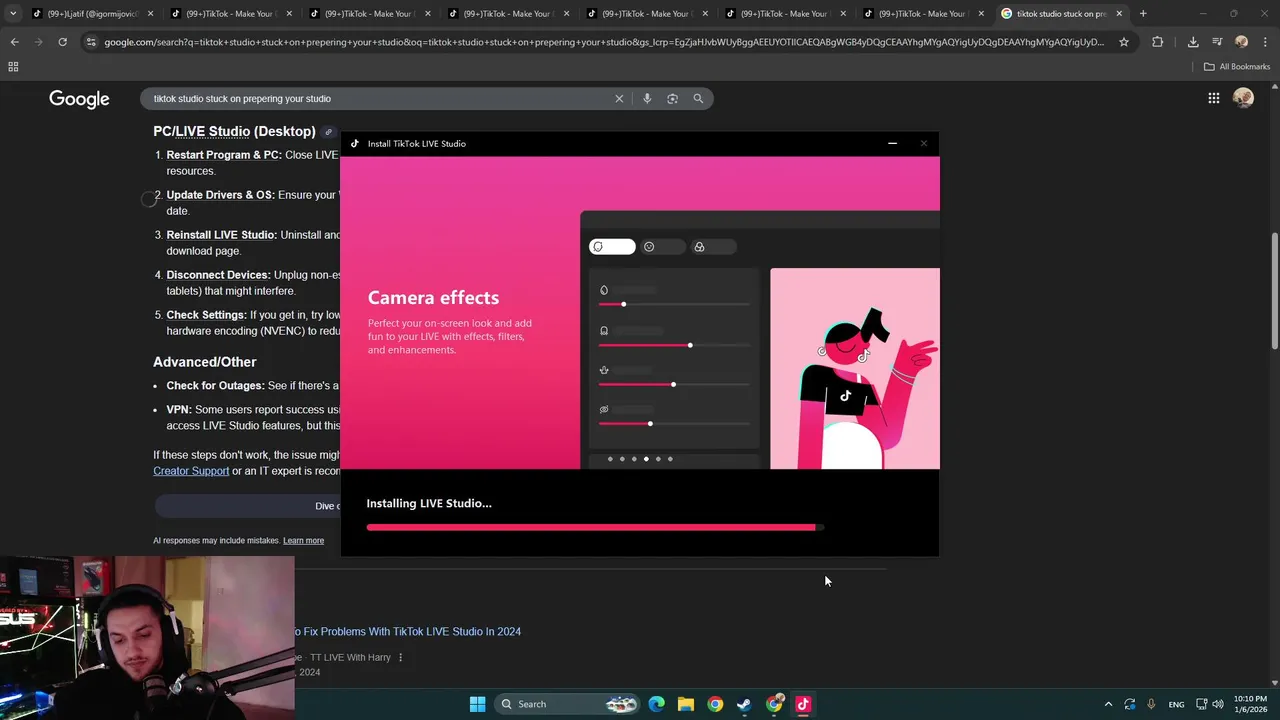Image resolution: width=1280 pixels, height=720 pixels.
Task: Open File Explorer from the taskbar
Action: 685,704
